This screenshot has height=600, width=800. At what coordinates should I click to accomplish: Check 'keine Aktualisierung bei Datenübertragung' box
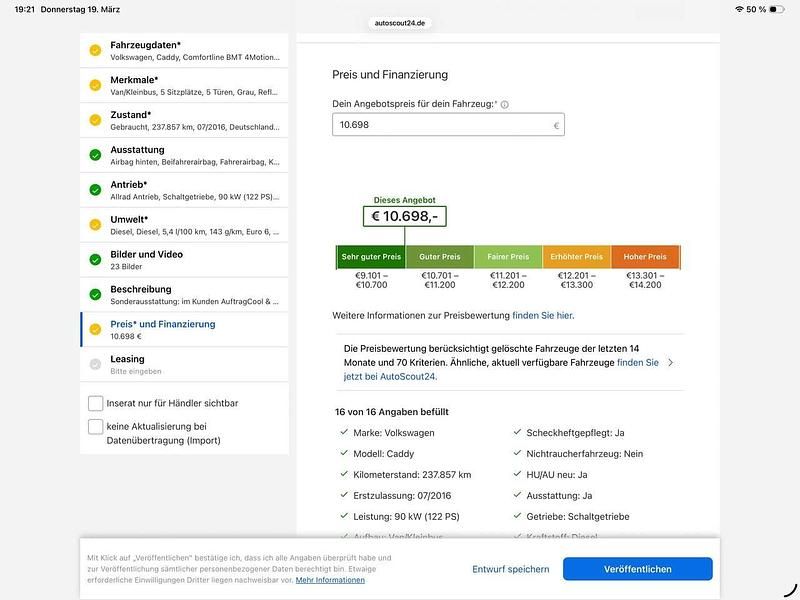96,426
